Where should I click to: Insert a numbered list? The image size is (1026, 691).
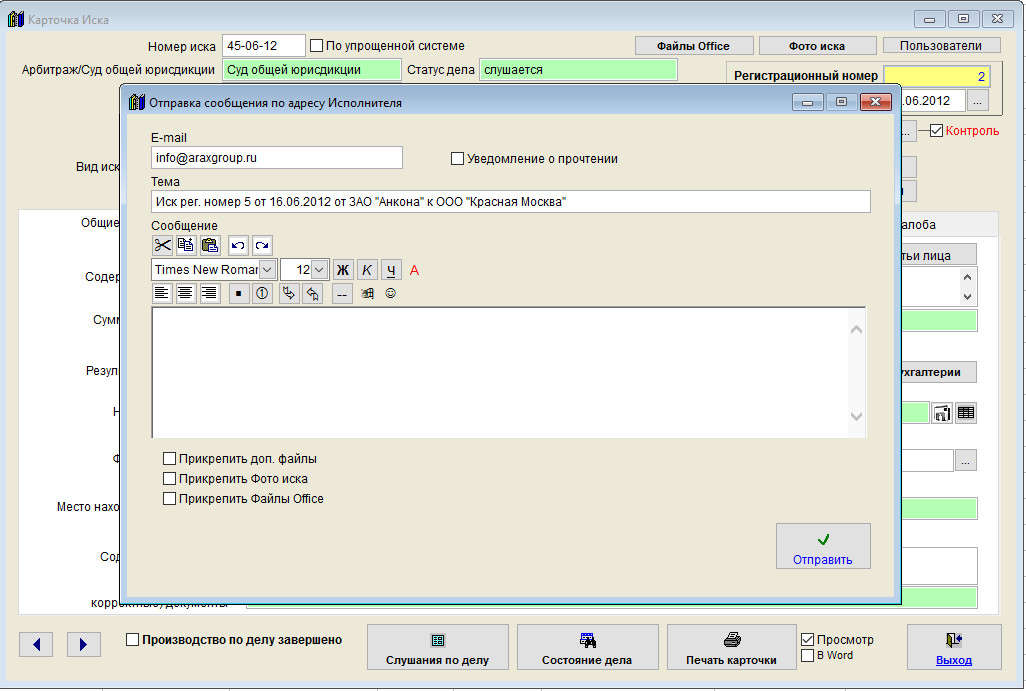262,294
